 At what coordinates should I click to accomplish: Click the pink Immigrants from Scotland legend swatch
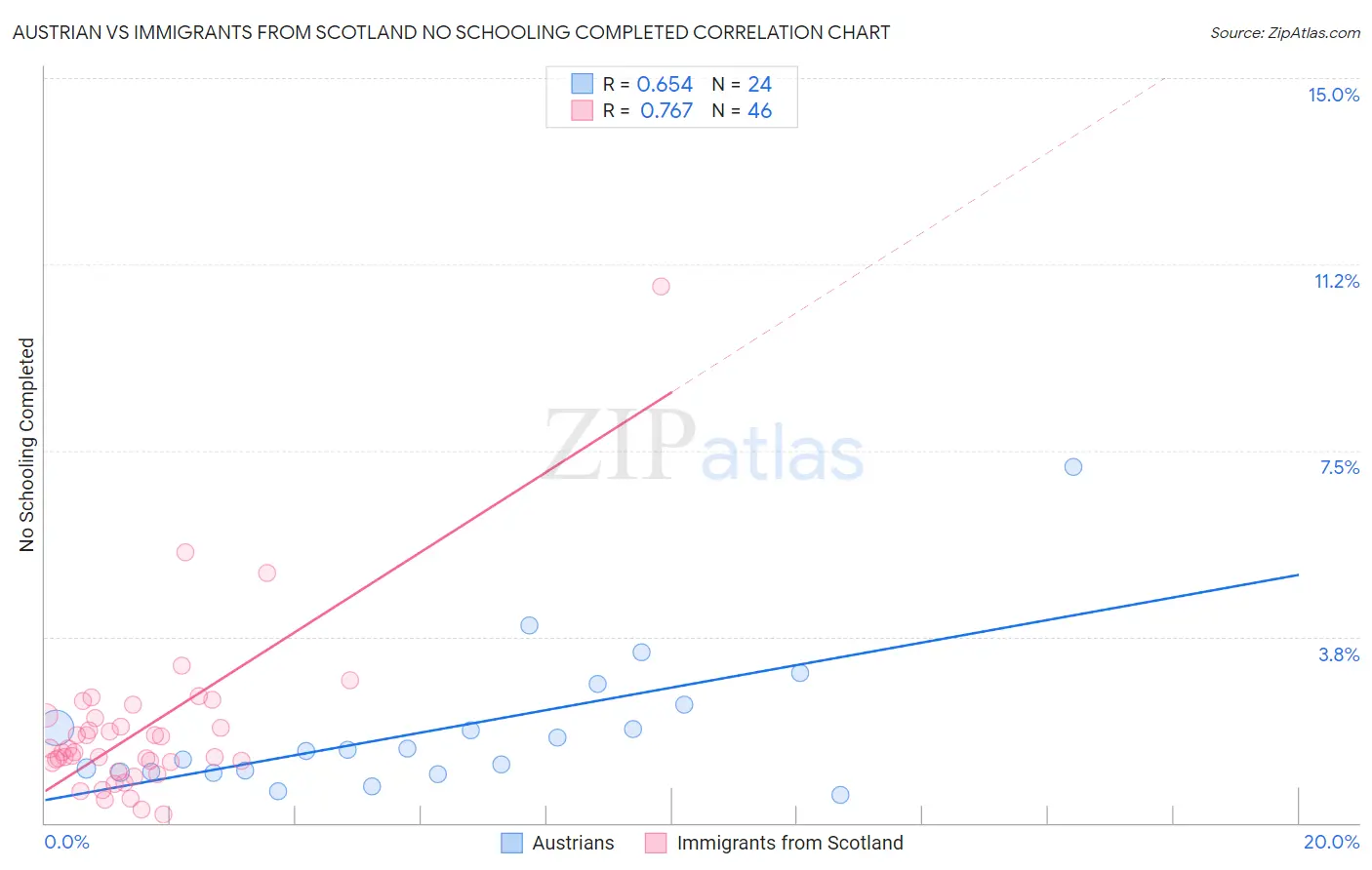coord(656,843)
